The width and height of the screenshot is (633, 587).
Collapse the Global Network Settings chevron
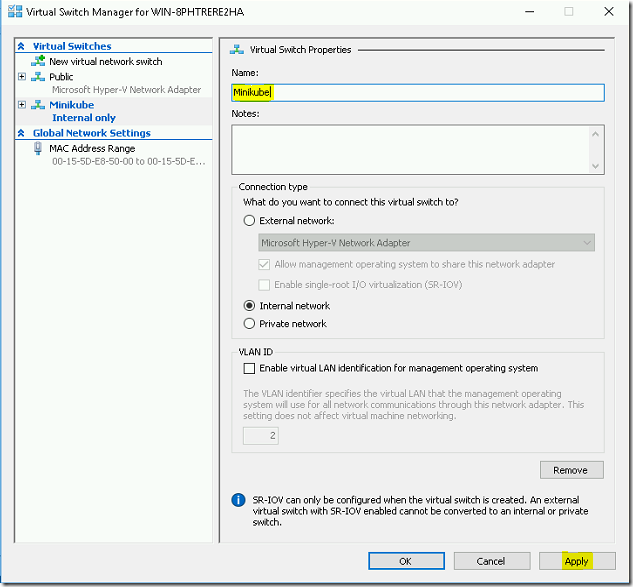[21, 133]
